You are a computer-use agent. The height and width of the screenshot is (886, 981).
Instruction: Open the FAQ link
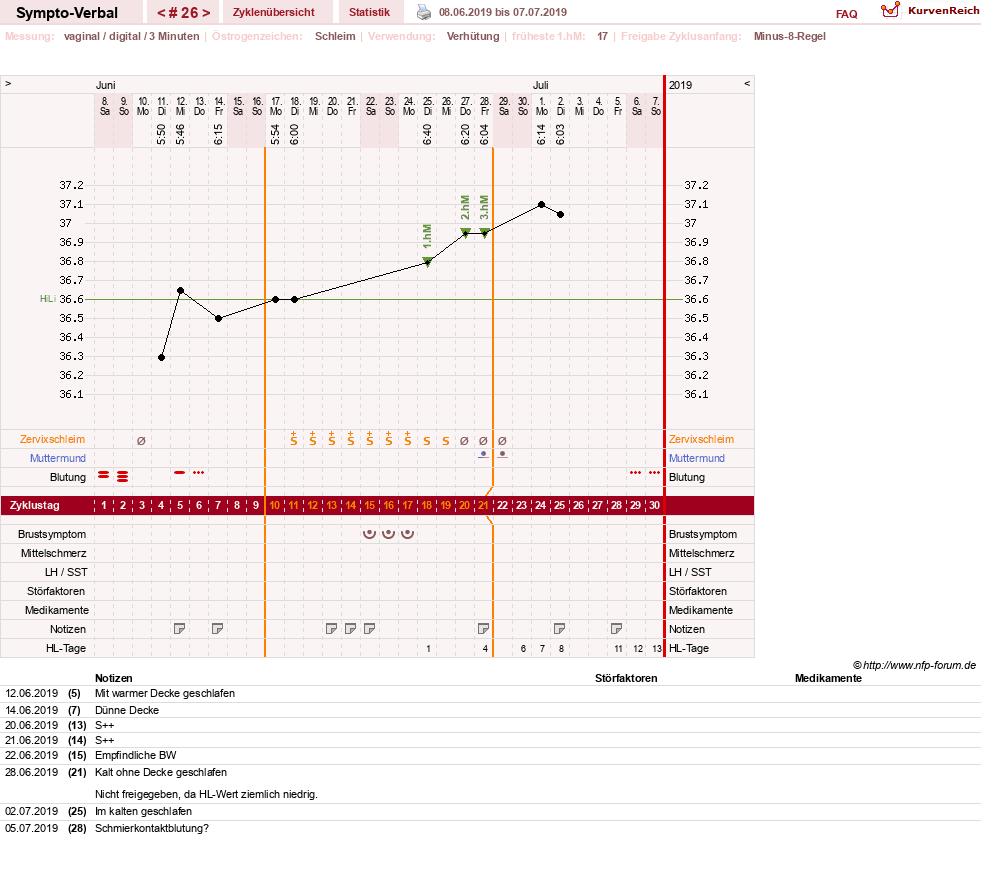(x=846, y=14)
